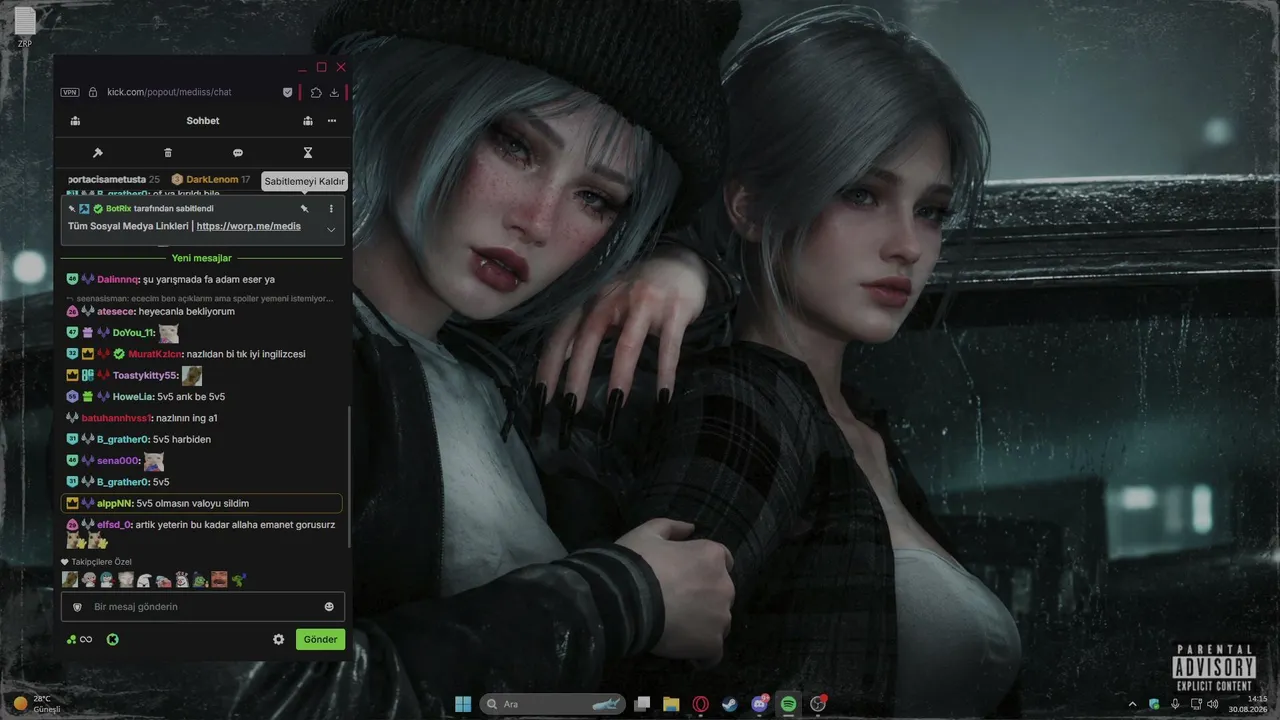Open Spotify from the taskbar
The width and height of the screenshot is (1280, 720).
point(788,704)
